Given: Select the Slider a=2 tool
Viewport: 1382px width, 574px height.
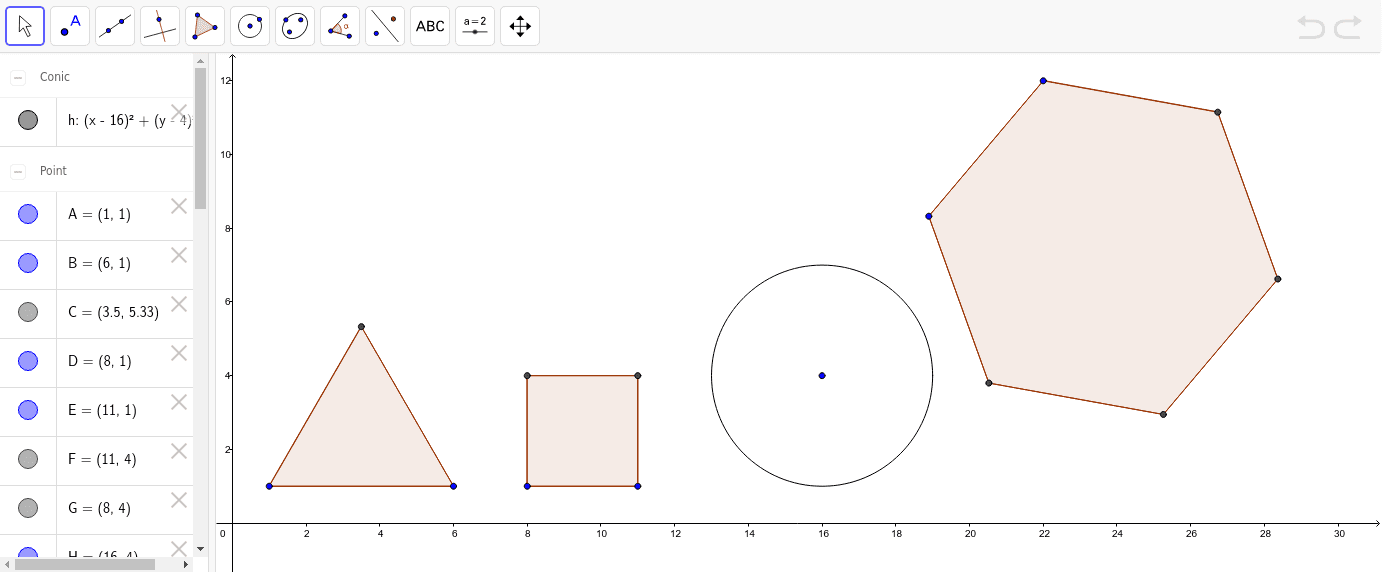Looking at the screenshot, I should [475, 26].
